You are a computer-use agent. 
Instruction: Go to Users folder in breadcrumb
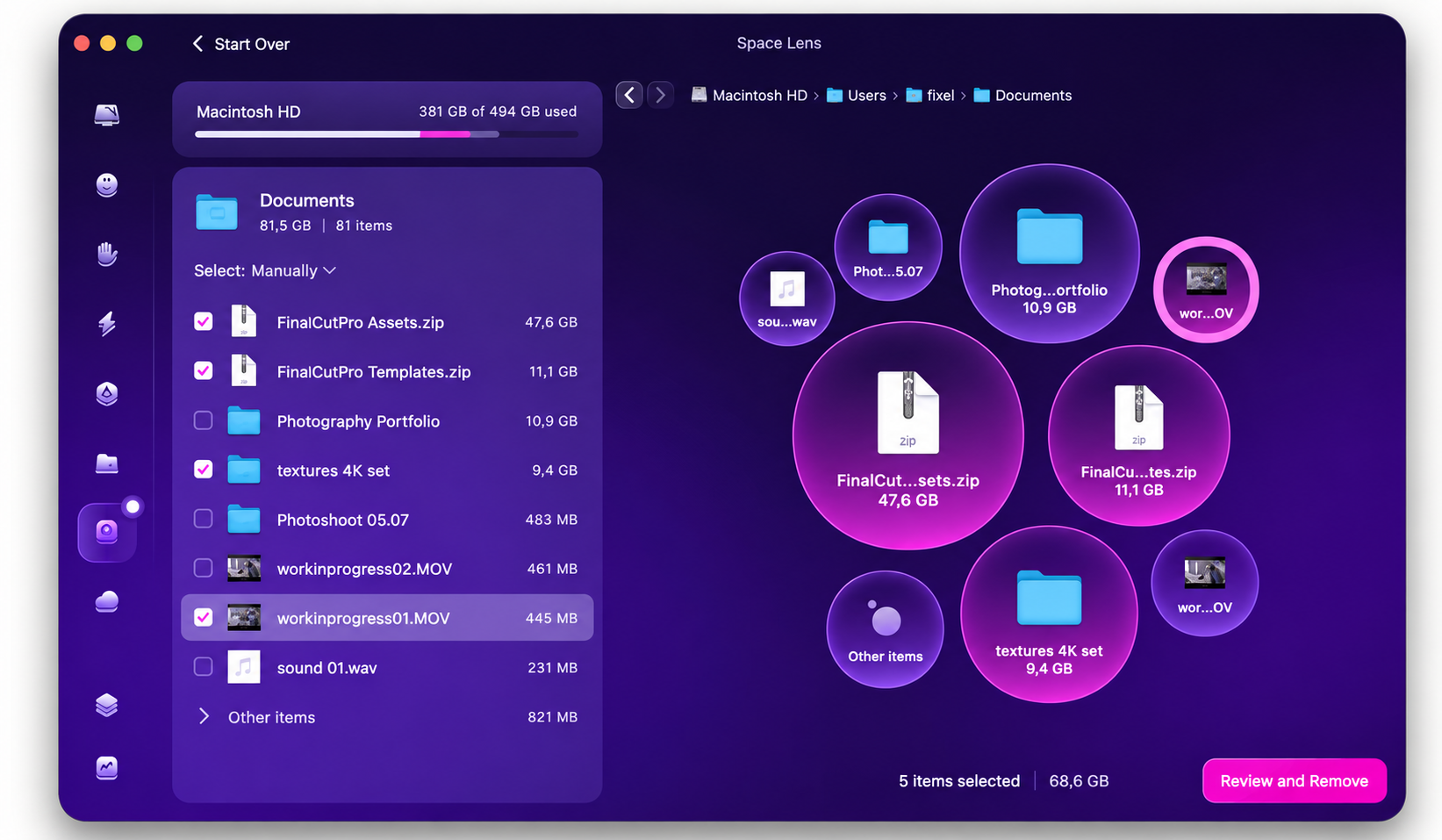(857, 95)
